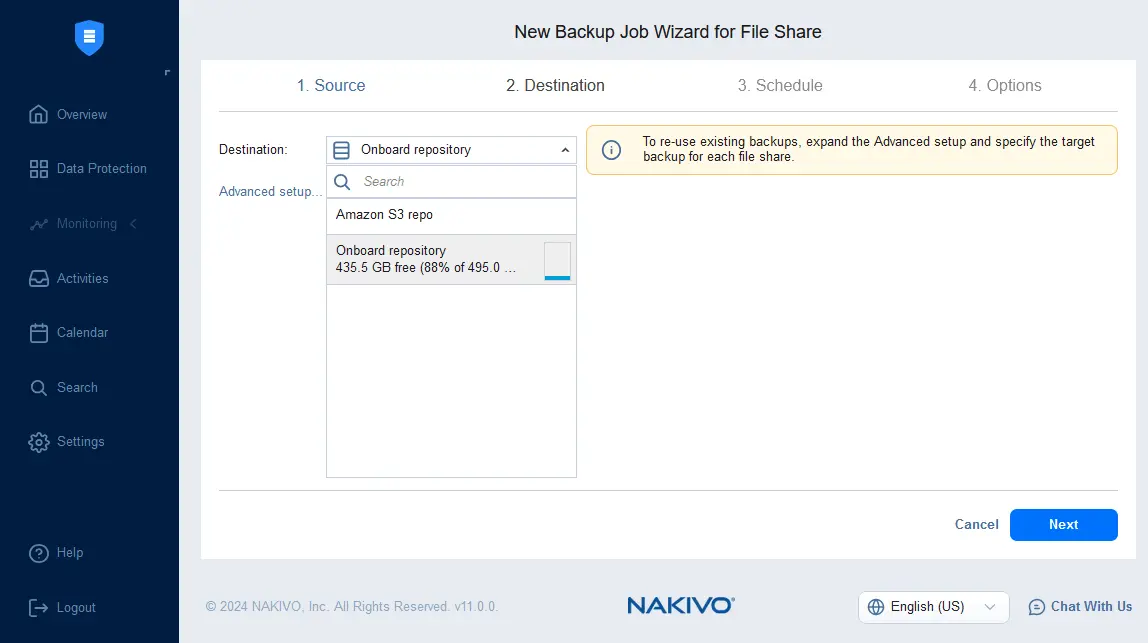This screenshot has height=643, width=1148.
Task: Click the info icon in yellow notice
Action: pos(611,150)
